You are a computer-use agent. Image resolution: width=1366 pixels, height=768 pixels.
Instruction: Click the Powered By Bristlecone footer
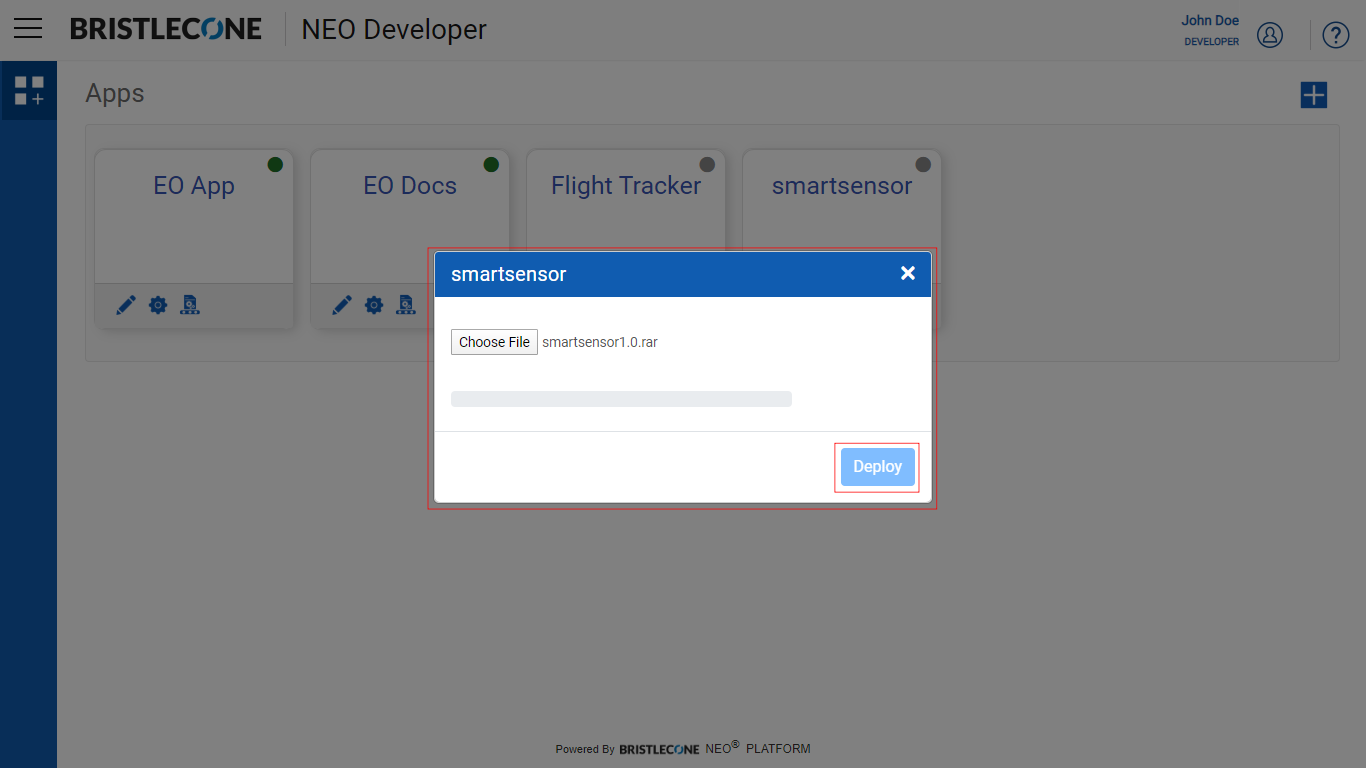[x=683, y=748]
